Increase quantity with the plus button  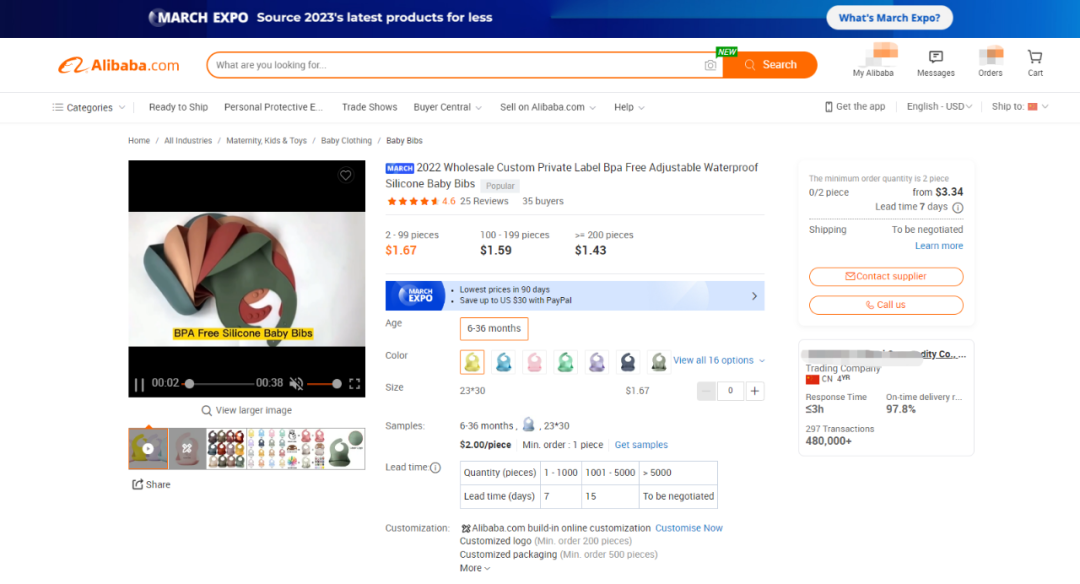pyautogui.click(x=755, y=391)
